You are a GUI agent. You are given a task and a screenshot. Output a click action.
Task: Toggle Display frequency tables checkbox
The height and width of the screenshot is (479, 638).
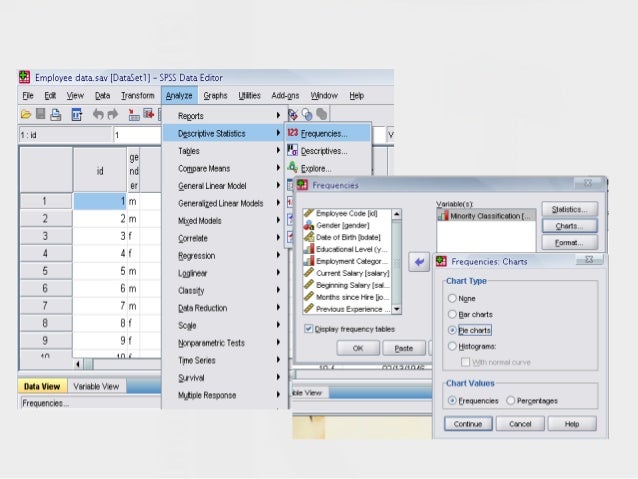pyautogui.click(x=308, y=328)
